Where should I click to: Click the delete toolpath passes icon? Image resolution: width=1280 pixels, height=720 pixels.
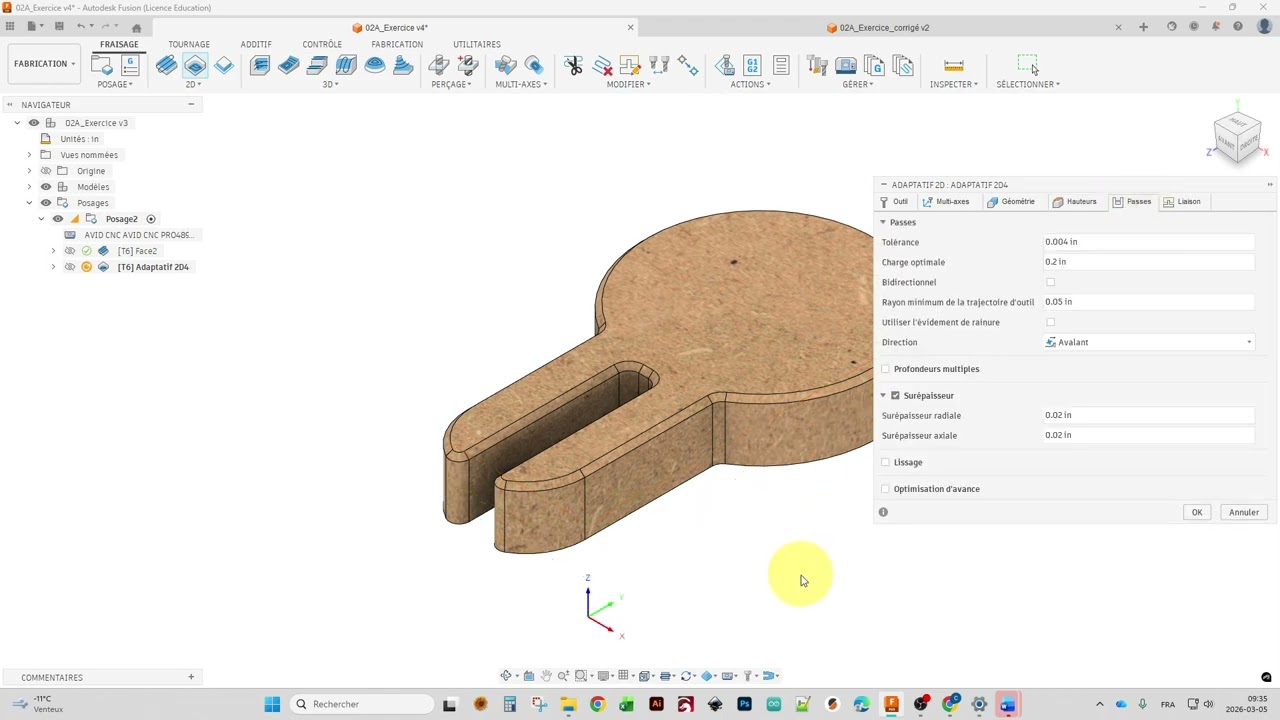pos(602,65)
